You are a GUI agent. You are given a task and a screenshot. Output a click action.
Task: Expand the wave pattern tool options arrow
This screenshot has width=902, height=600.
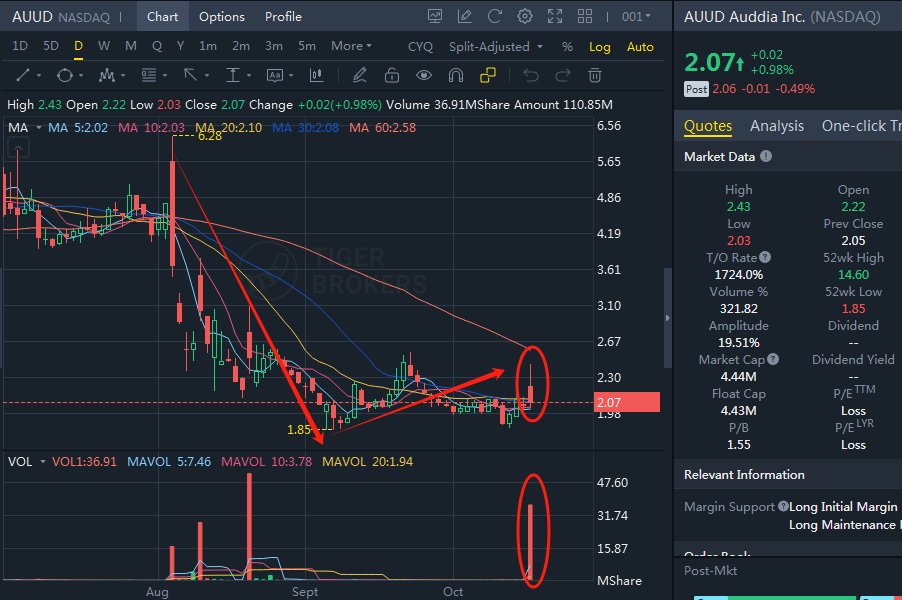click(x=123, y=76)
